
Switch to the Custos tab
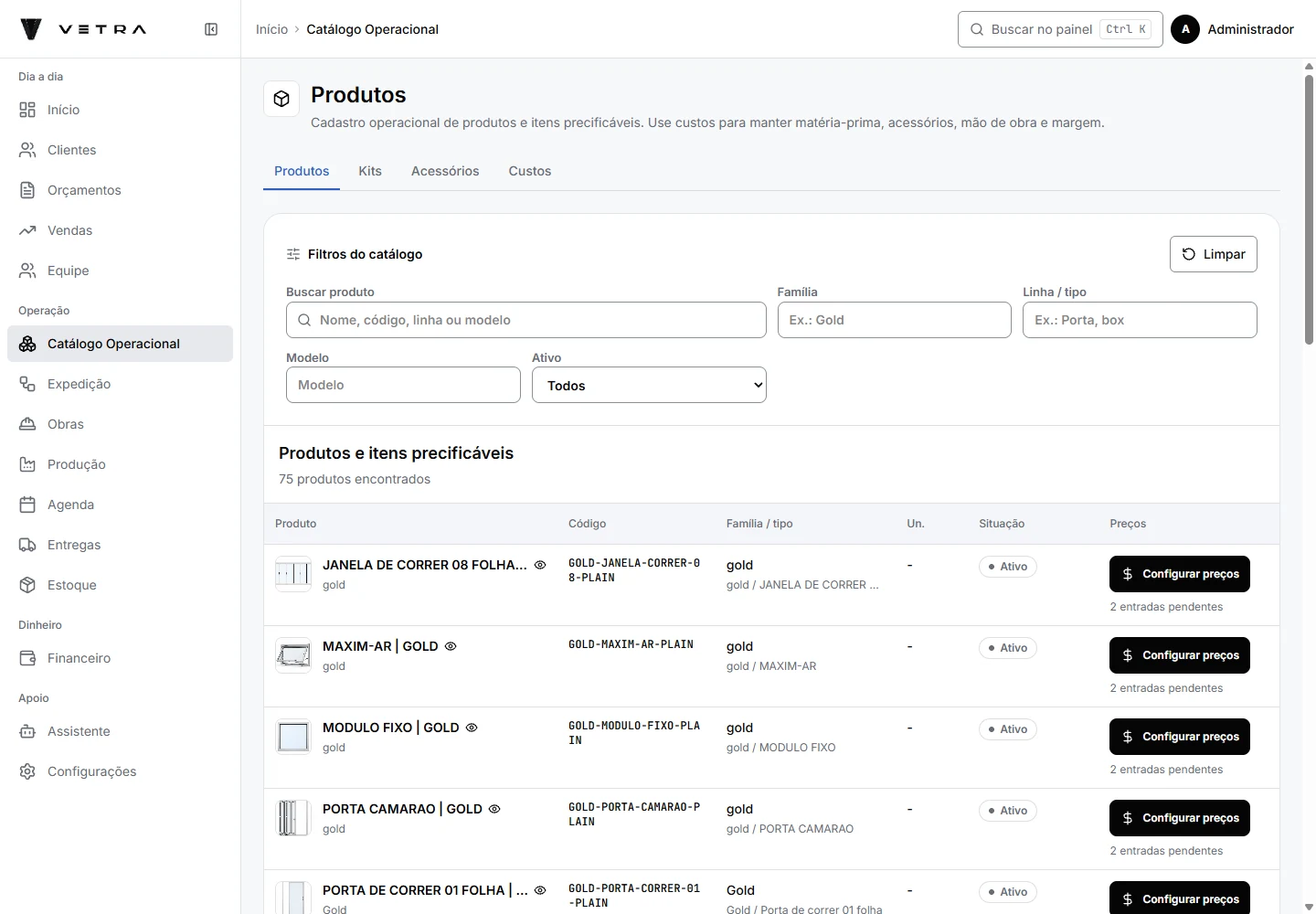tap(530, 171)
